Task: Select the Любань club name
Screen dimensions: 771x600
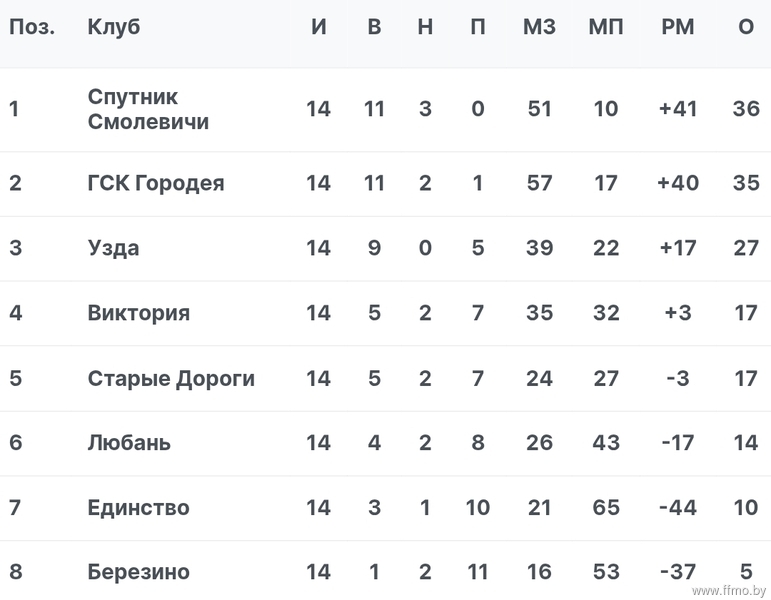Action: (x=129, y=443)
